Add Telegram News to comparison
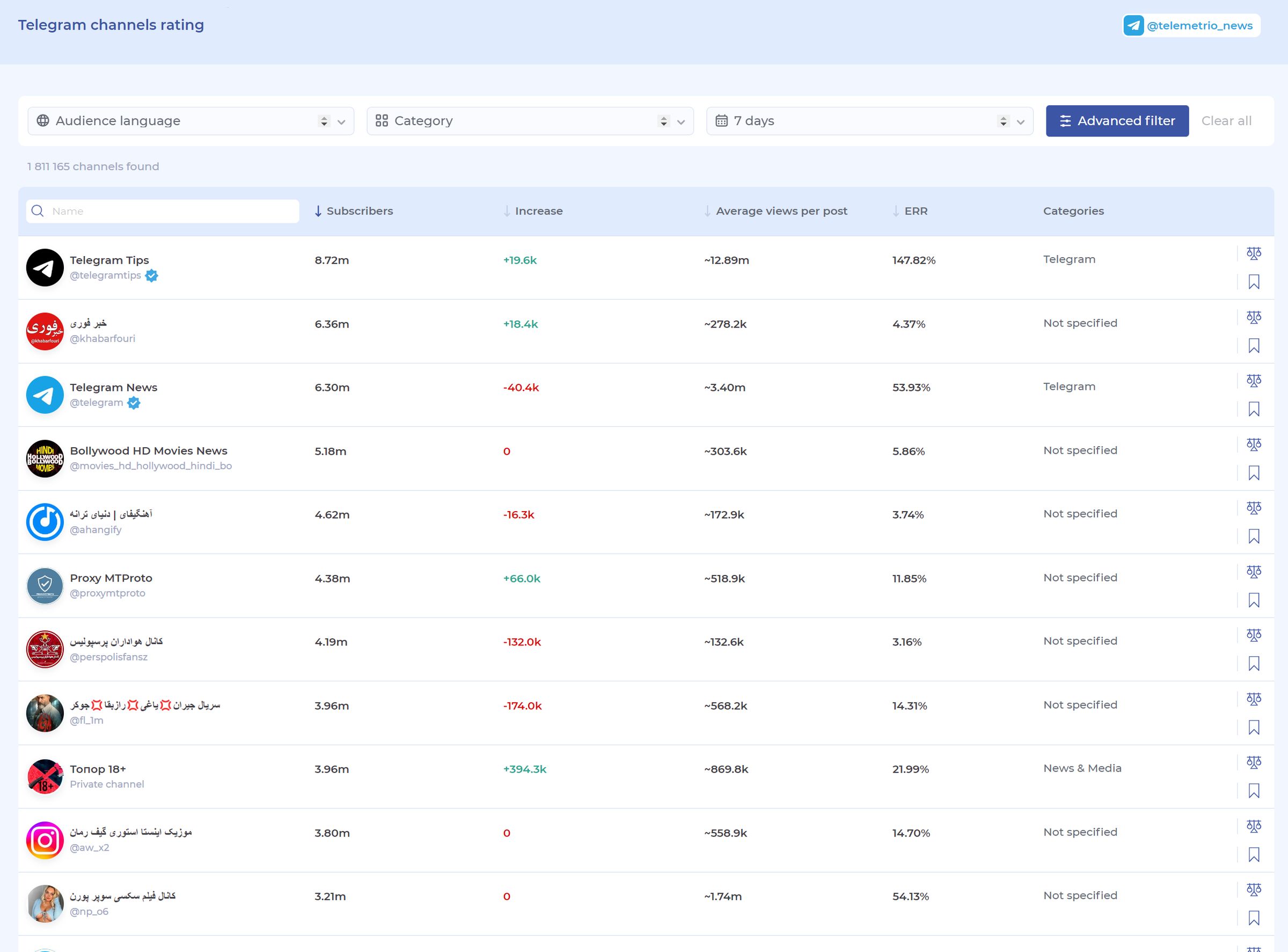This screenshot has width=1288, height=952. click(1254, 380)
